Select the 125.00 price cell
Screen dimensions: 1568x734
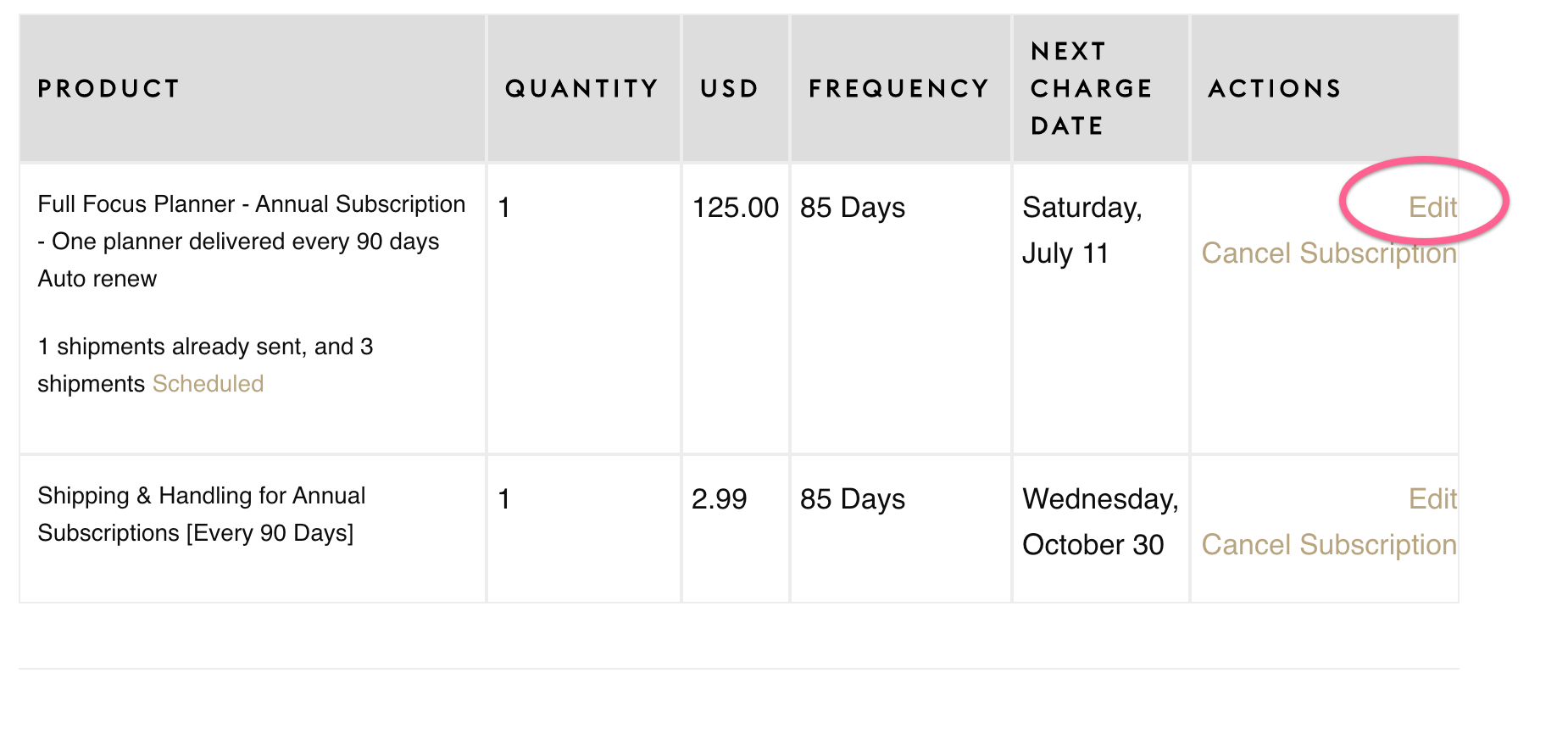coord(735,208)
